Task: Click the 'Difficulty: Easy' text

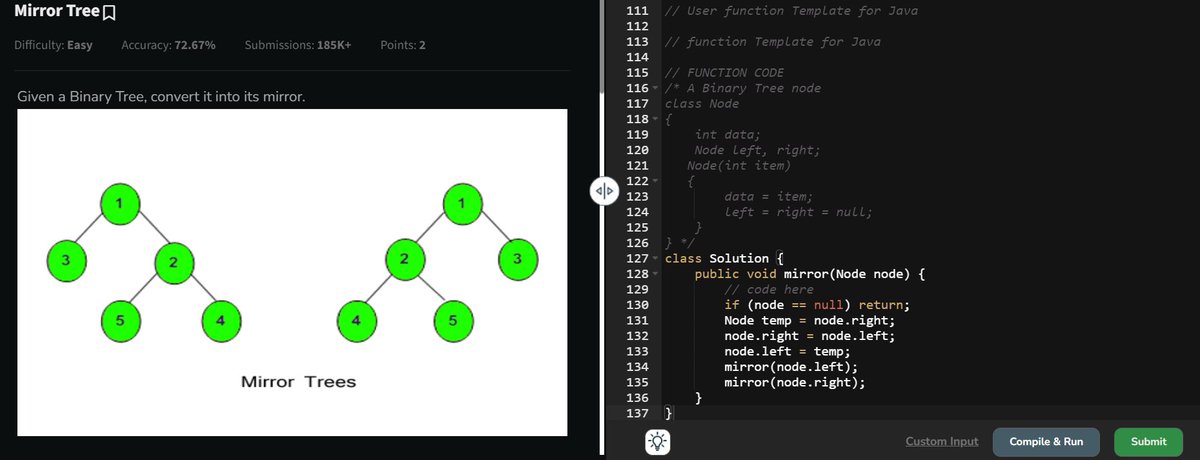Action: point(53,46)
